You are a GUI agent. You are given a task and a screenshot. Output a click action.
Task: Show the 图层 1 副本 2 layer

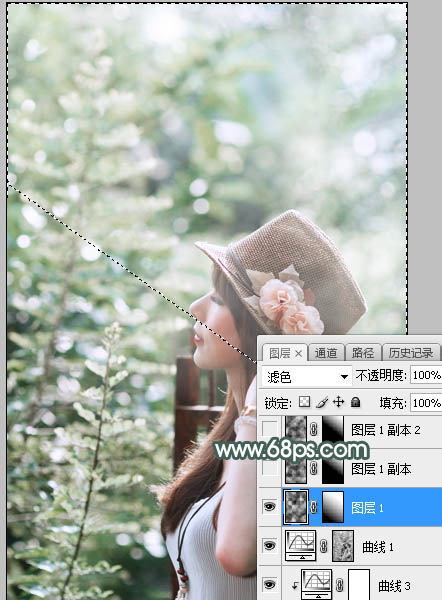point(269,429)
